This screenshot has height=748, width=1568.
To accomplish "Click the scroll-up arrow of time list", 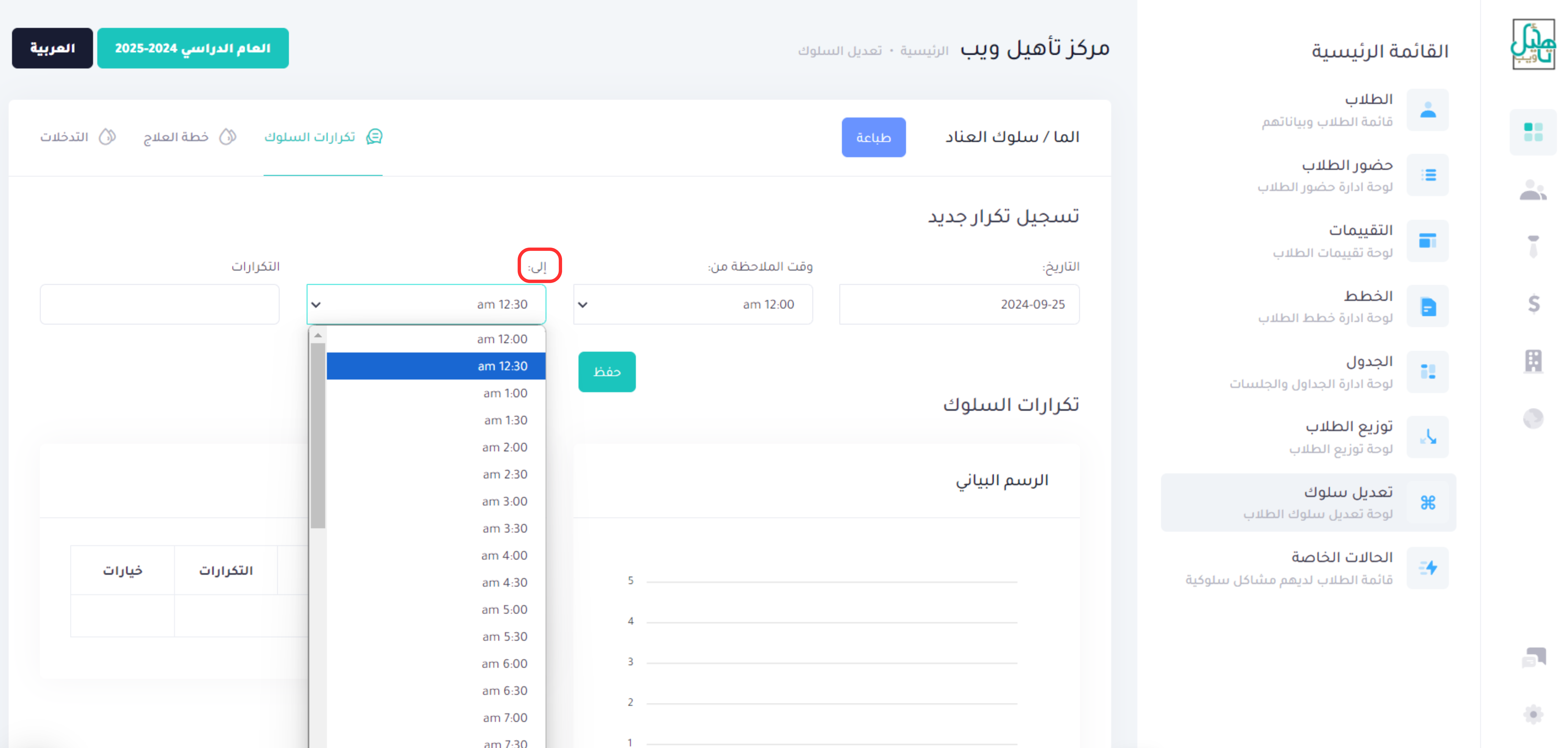I will pos(318,335).
